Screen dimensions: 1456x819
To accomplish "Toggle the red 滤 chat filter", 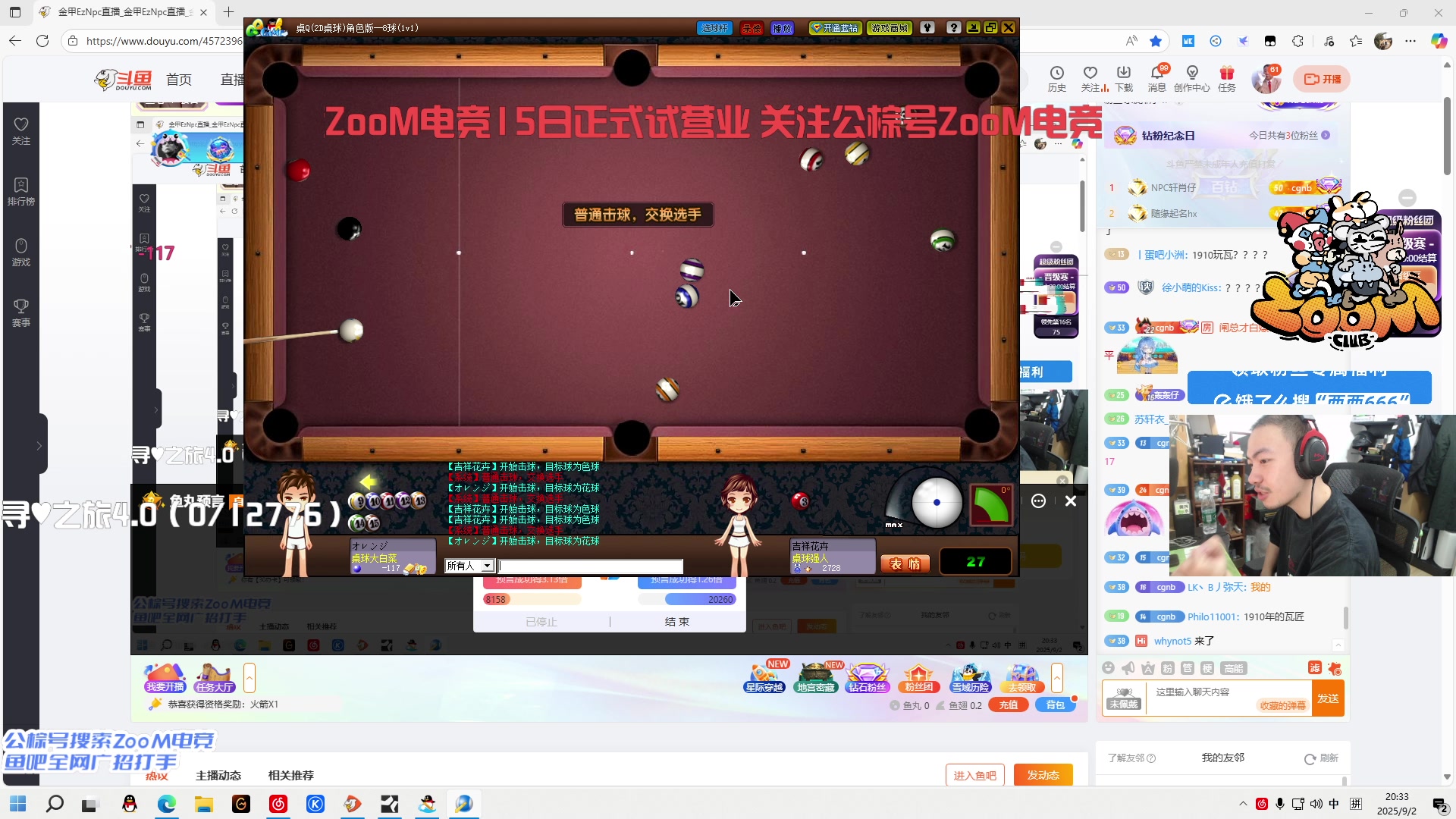I will (1315, 667).
